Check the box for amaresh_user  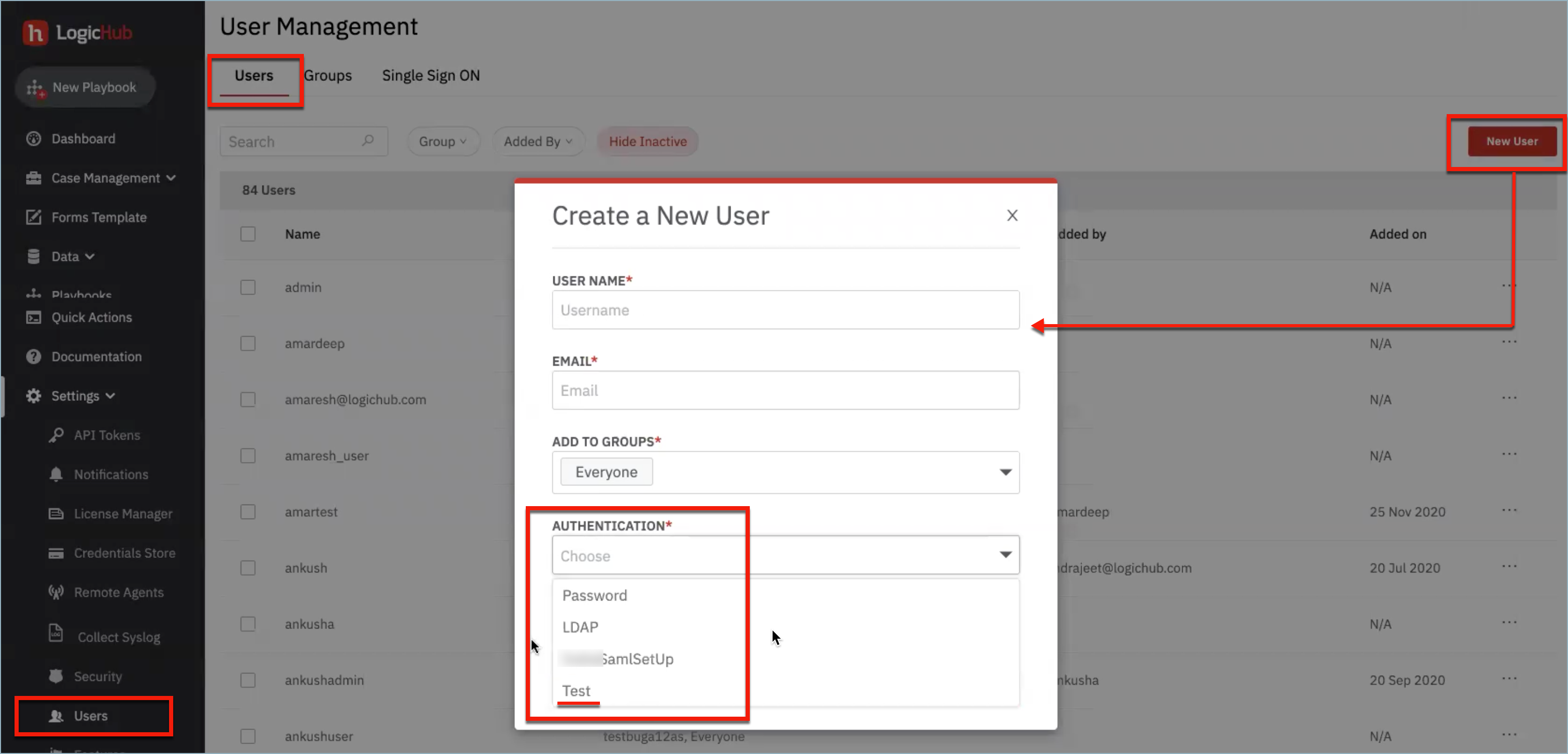tap(248, 456)
